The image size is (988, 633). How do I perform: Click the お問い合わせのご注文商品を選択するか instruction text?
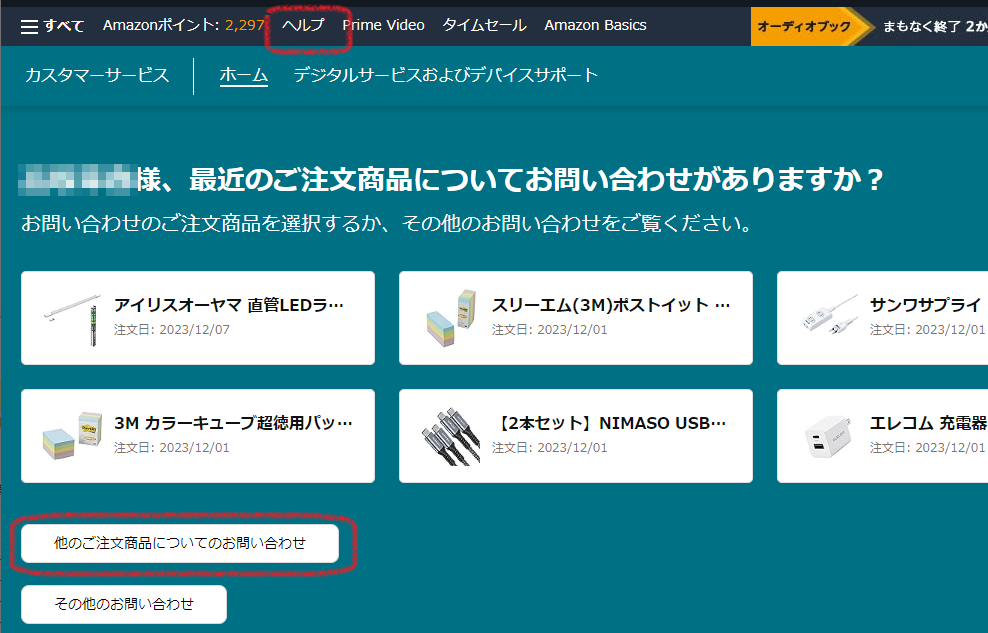pyautogui.click(x=386, y=224)
